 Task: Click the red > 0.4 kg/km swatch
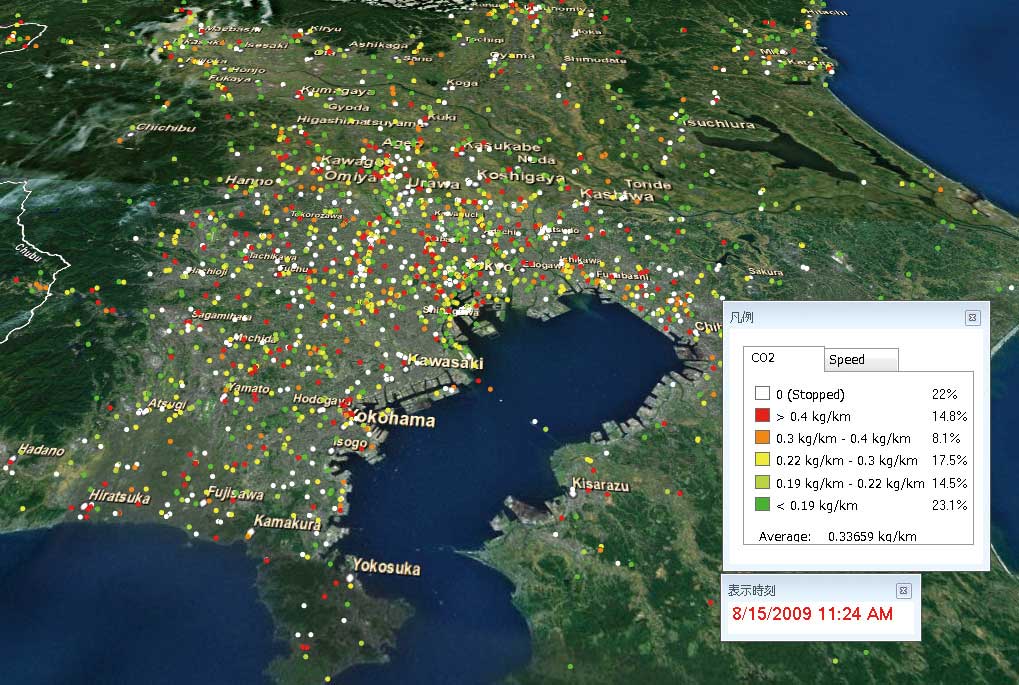(762, 416)
